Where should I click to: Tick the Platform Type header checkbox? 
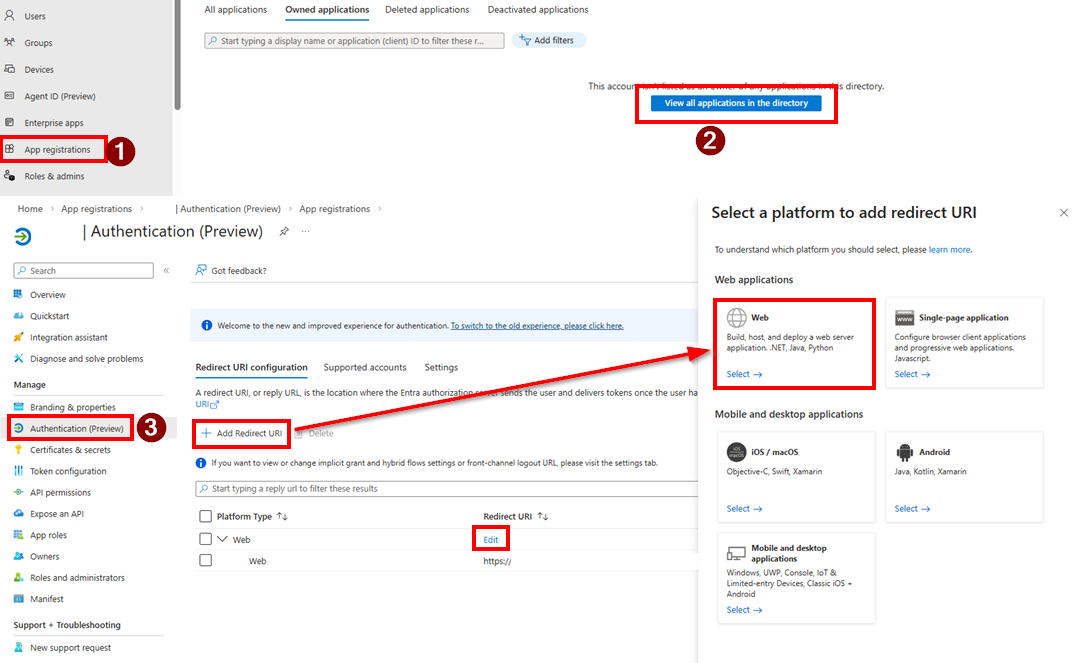(x=205, y=516)
